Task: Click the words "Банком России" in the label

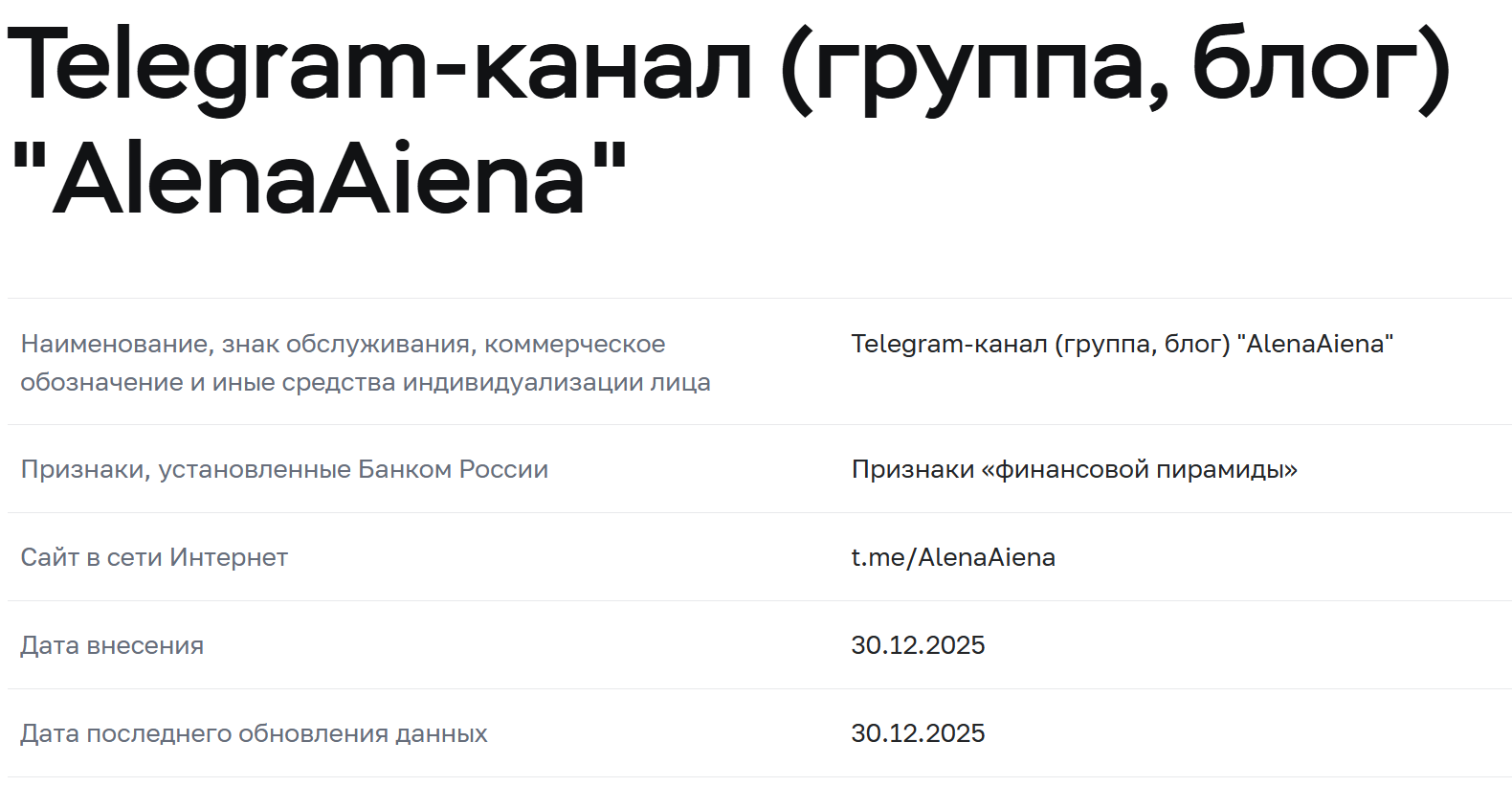Action: (453, 469)
